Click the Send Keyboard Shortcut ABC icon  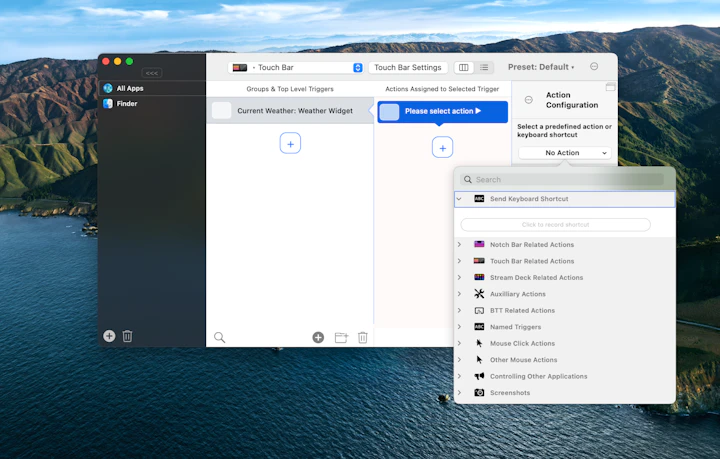tap(479, 199)
